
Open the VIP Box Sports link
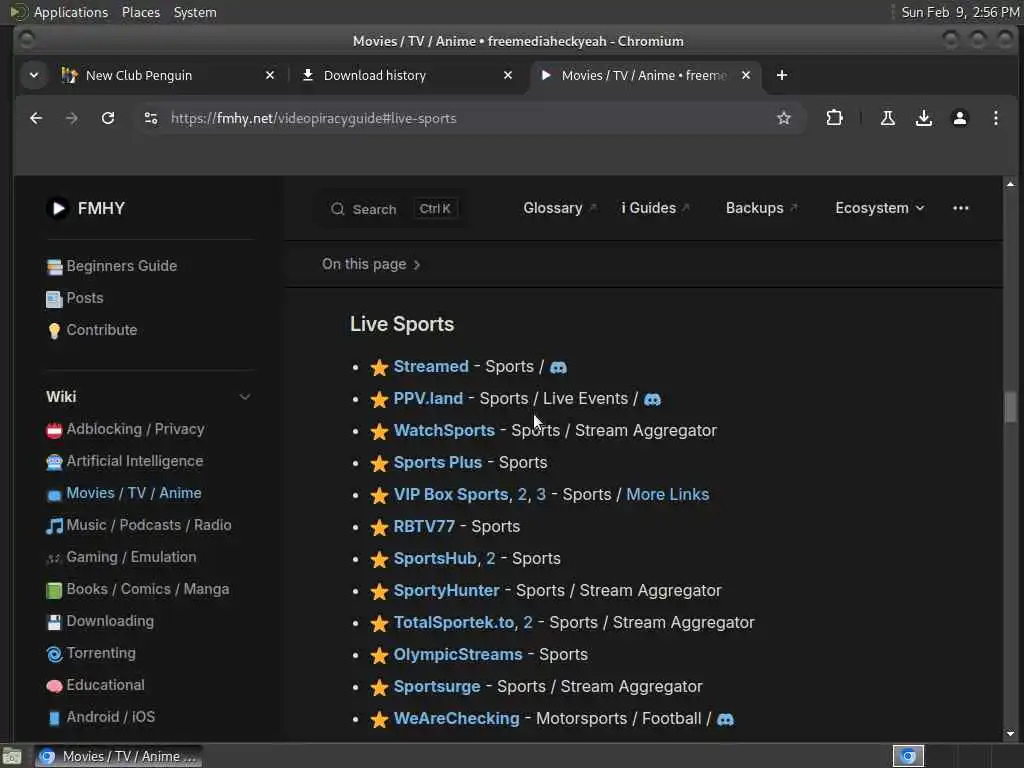(x=451, y=494)
